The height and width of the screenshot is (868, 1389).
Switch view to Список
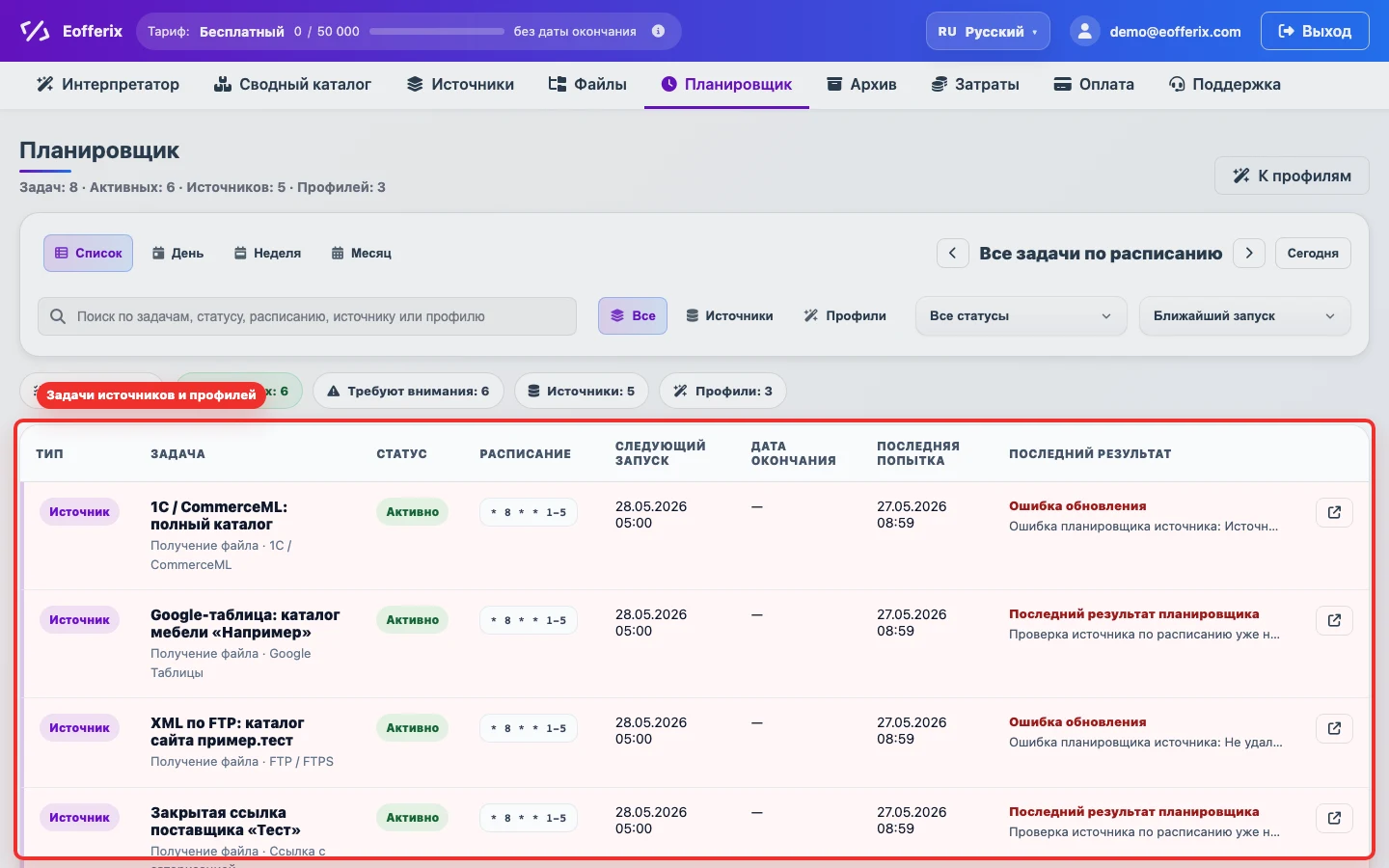pos(88,253)
